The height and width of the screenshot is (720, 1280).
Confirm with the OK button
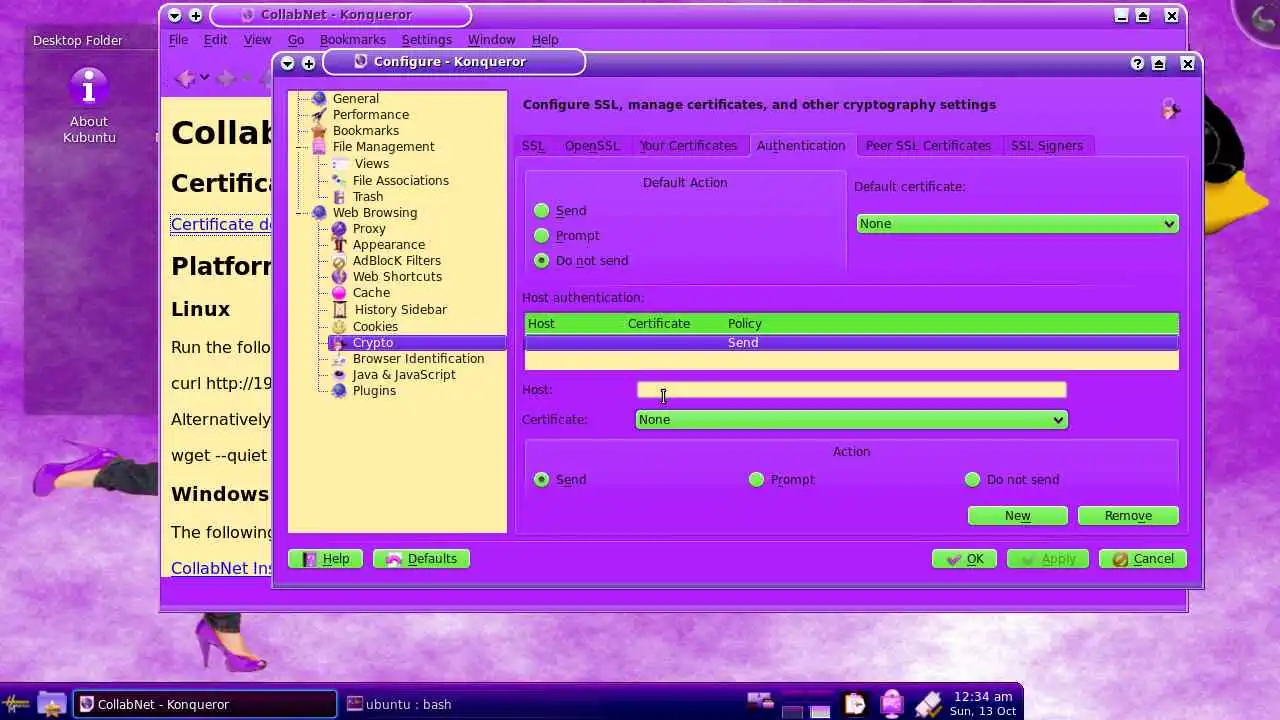[x=964, y=559]
